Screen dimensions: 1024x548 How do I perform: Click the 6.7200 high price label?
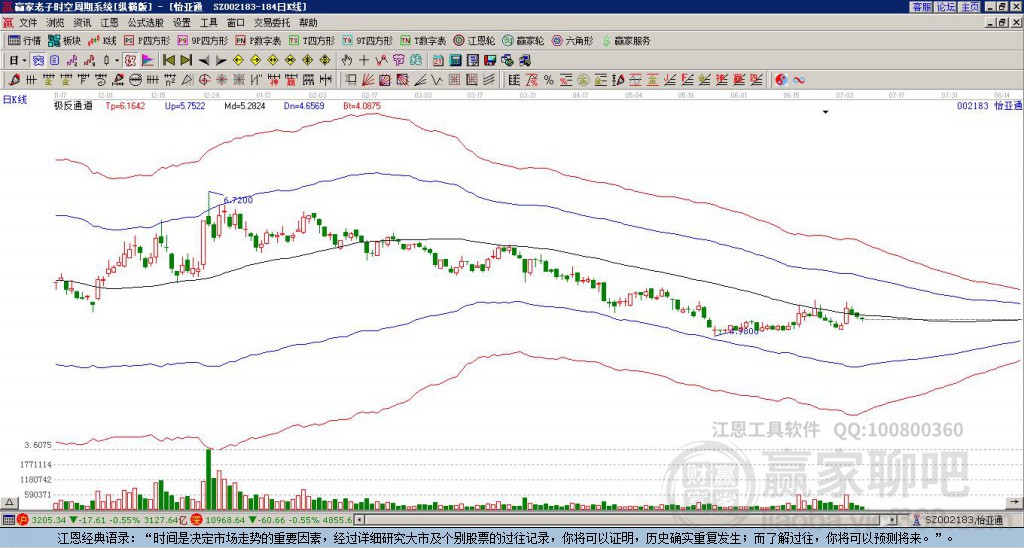[x=238, y=201]
